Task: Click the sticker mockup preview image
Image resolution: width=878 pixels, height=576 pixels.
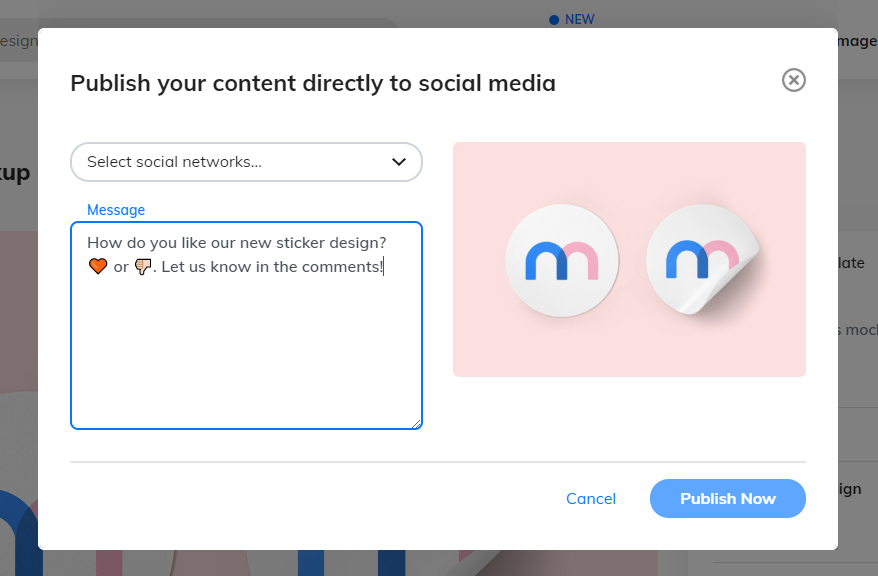Action: point(629,259)
